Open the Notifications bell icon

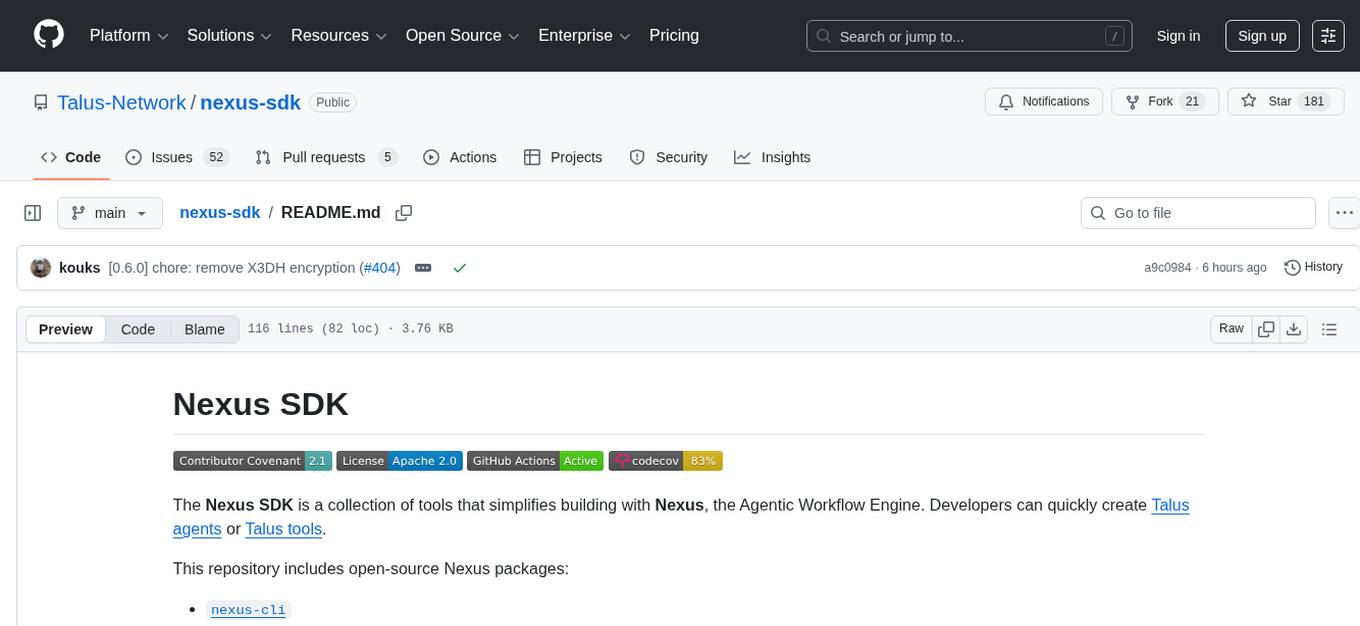point(1005,101)
